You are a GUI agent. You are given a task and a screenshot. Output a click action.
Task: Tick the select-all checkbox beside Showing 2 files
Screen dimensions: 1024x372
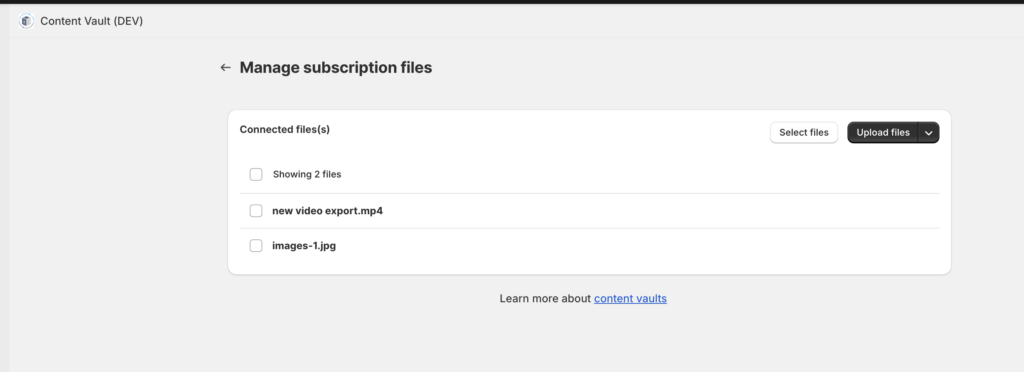[x=256, y=174]
